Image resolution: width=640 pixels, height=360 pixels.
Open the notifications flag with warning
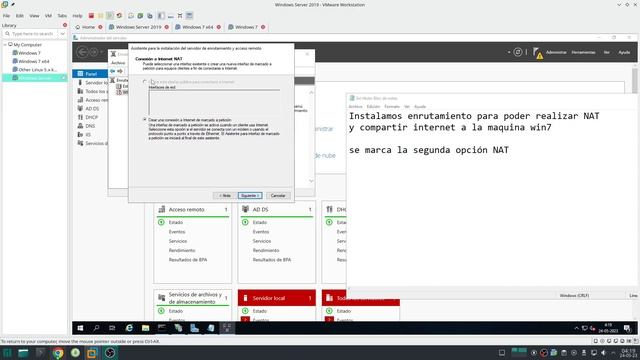(538, 52)
